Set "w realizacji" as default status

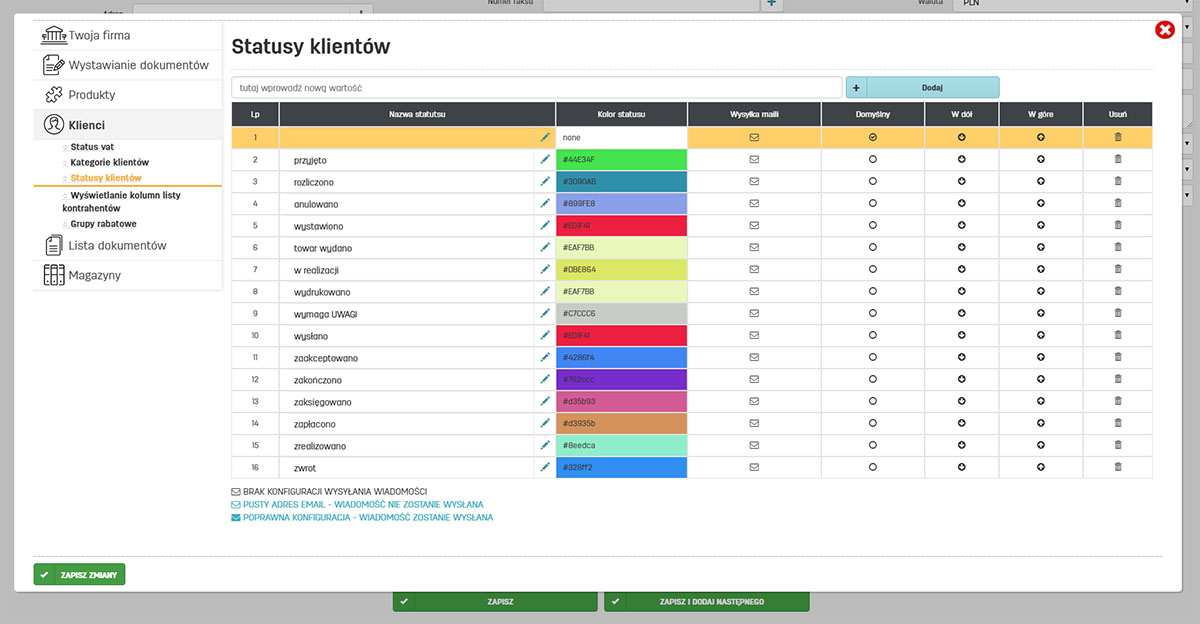pos(872,269)
